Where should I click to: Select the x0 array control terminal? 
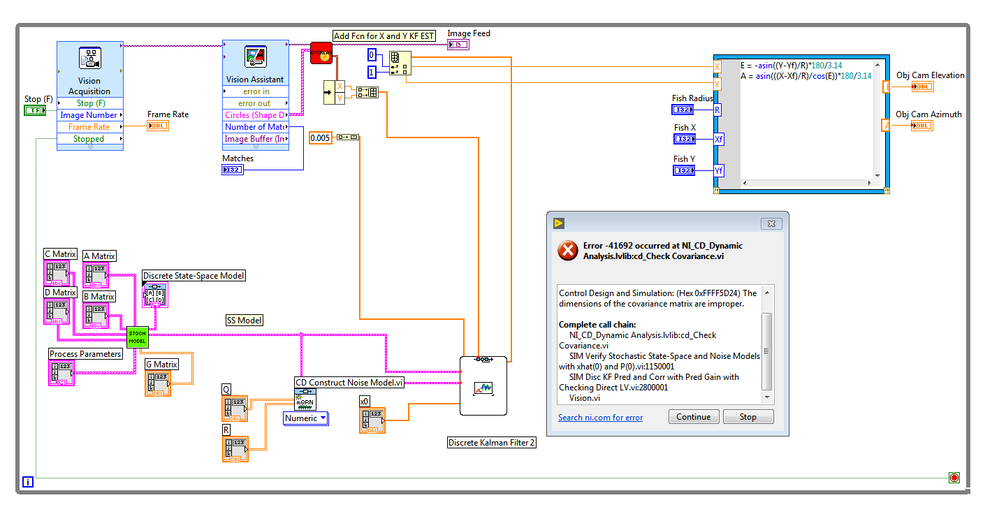pyautogui.click(x=372, y=421)
